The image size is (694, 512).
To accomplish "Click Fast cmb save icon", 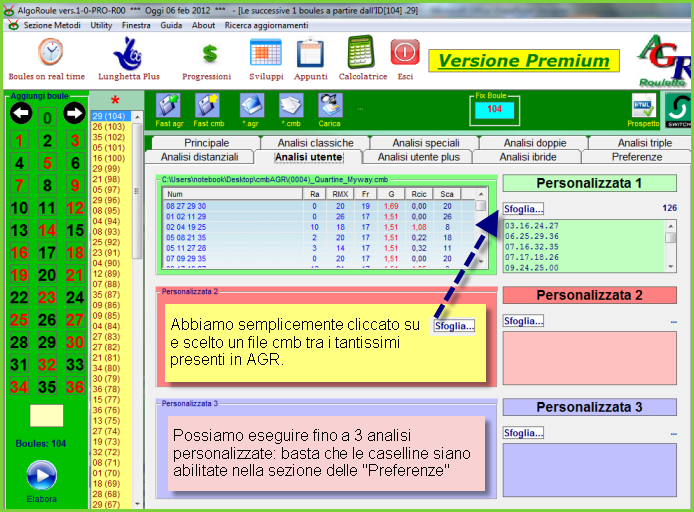I will pyautogui.click(x=208, y=106).
